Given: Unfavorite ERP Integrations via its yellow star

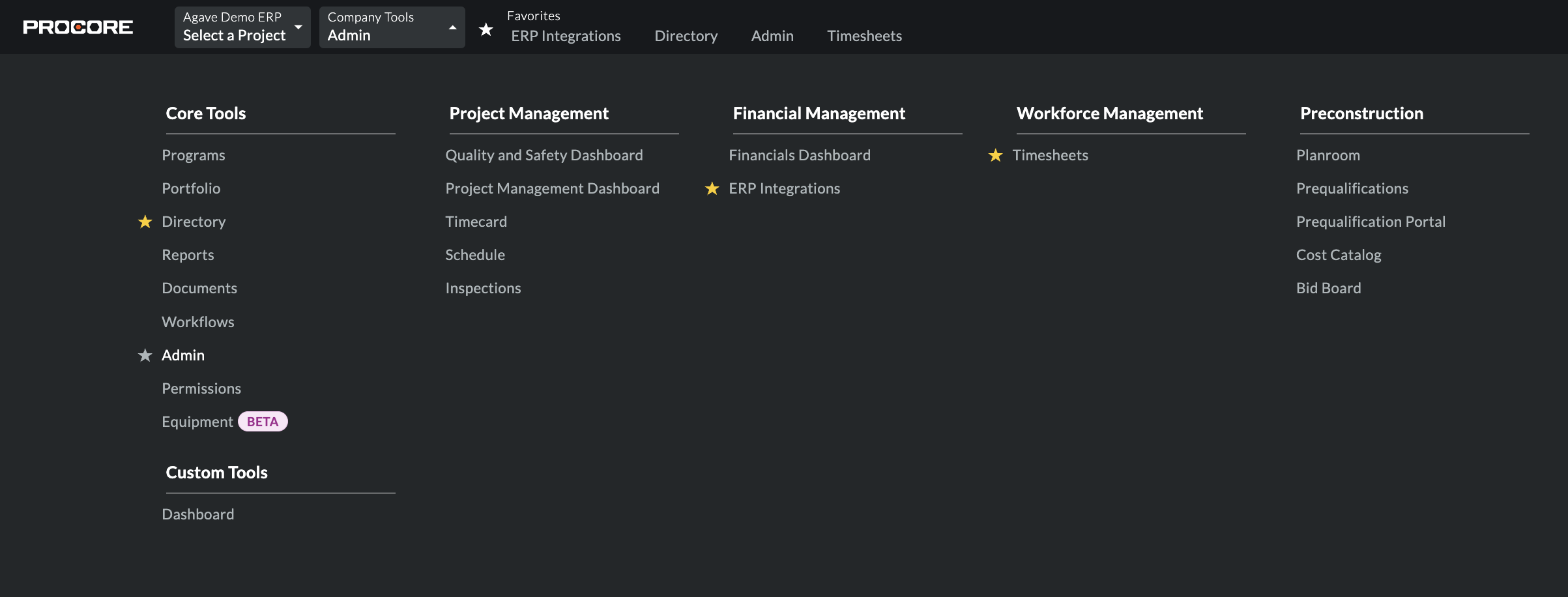Looking at the screenshot, I should tap(712, 189).
